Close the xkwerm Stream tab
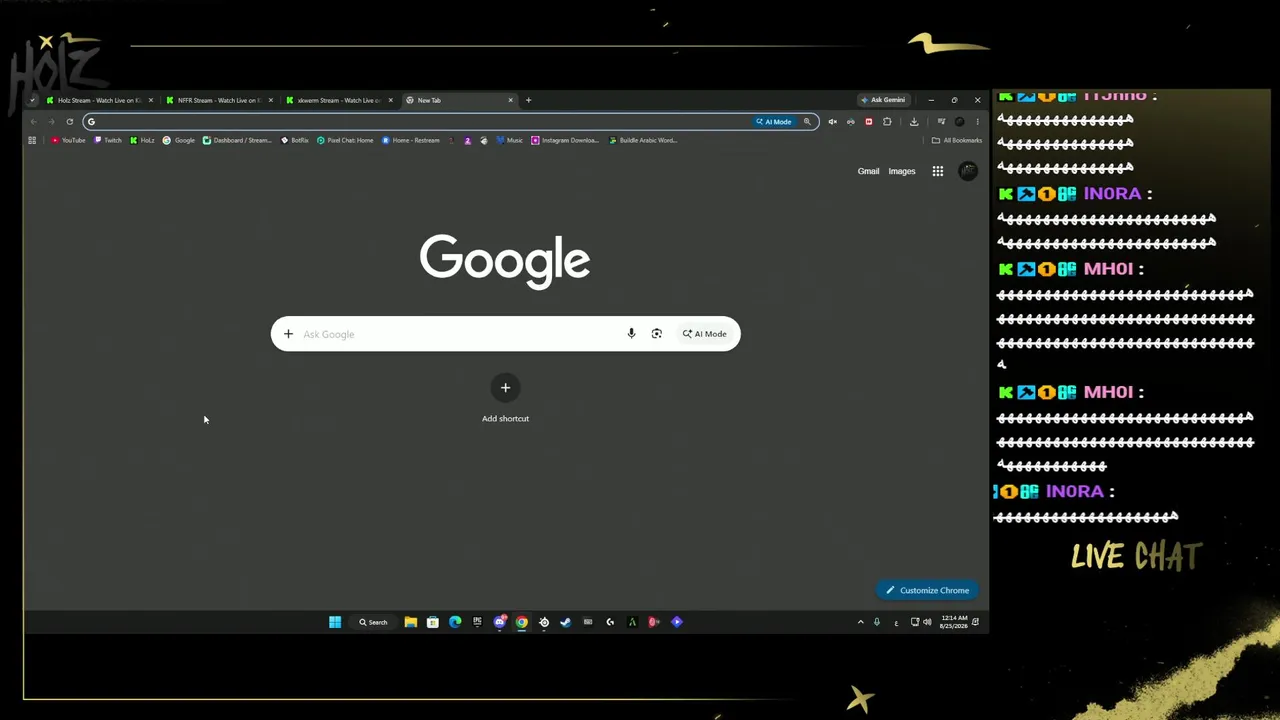This screenshot has width=1280, height=720. (391, 100)
